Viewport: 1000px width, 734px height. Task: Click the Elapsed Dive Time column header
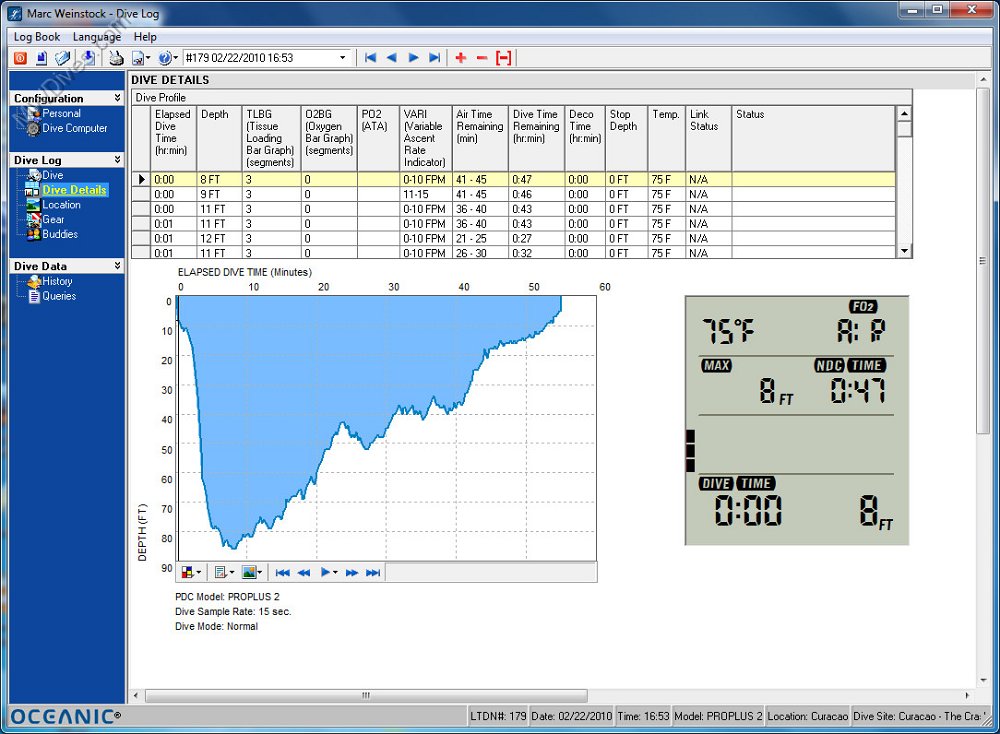pos(173,138)
